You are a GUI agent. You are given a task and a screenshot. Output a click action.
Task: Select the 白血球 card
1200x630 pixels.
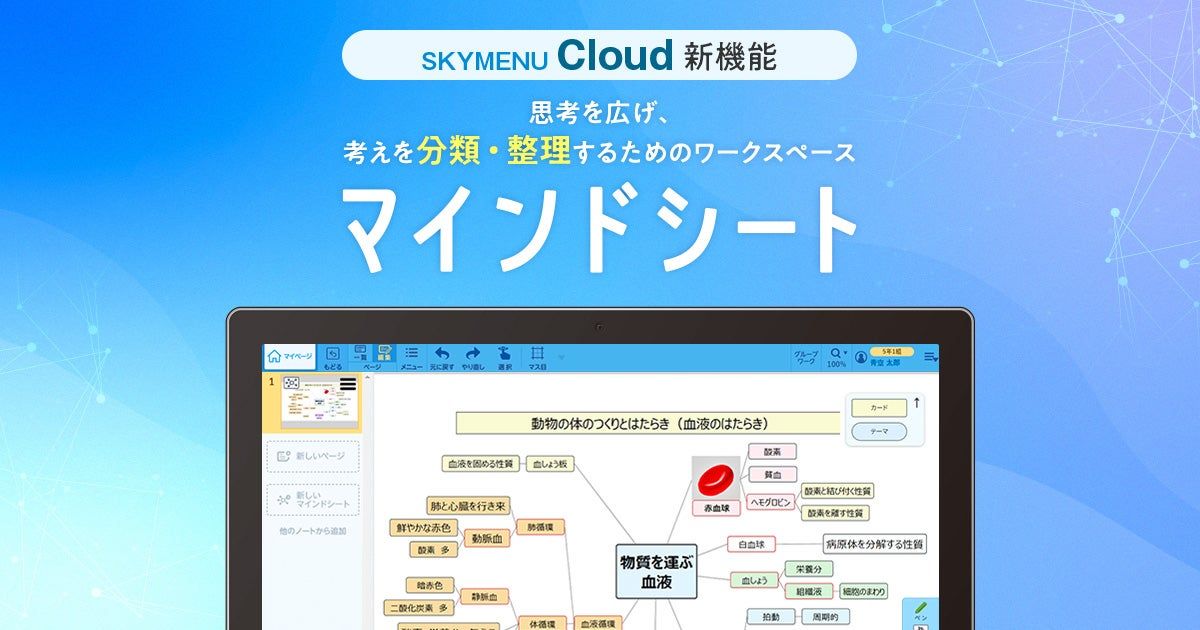coord(751,545)
